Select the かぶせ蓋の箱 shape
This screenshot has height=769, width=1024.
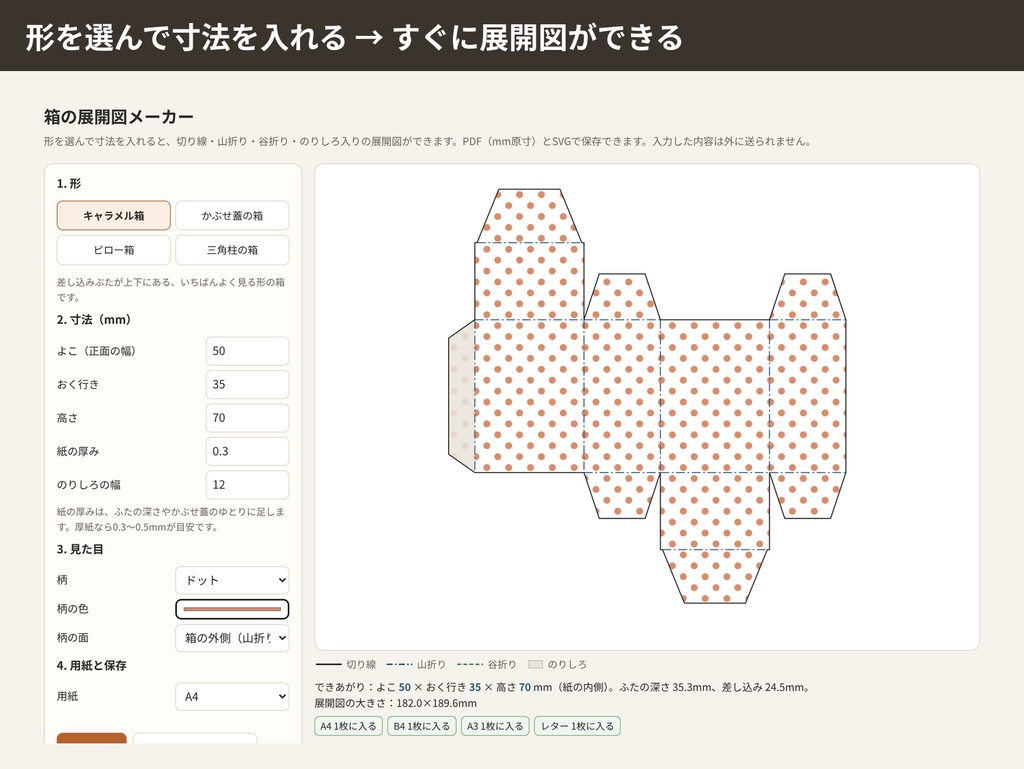(x=232, y=215)
